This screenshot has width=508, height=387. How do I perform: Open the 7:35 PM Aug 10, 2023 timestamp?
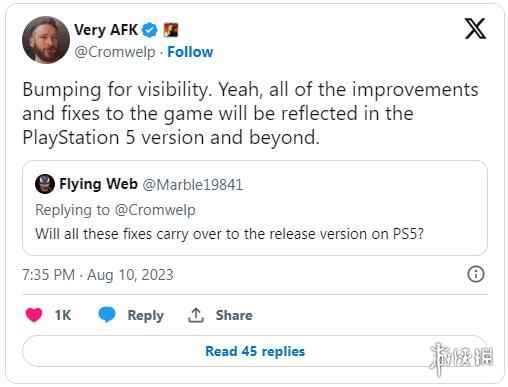point(98,275)
